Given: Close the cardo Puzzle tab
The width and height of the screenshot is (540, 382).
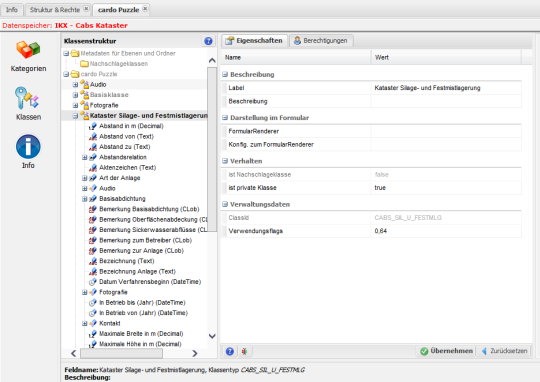Looking at the screenshot, I should [x=145, y=8].
